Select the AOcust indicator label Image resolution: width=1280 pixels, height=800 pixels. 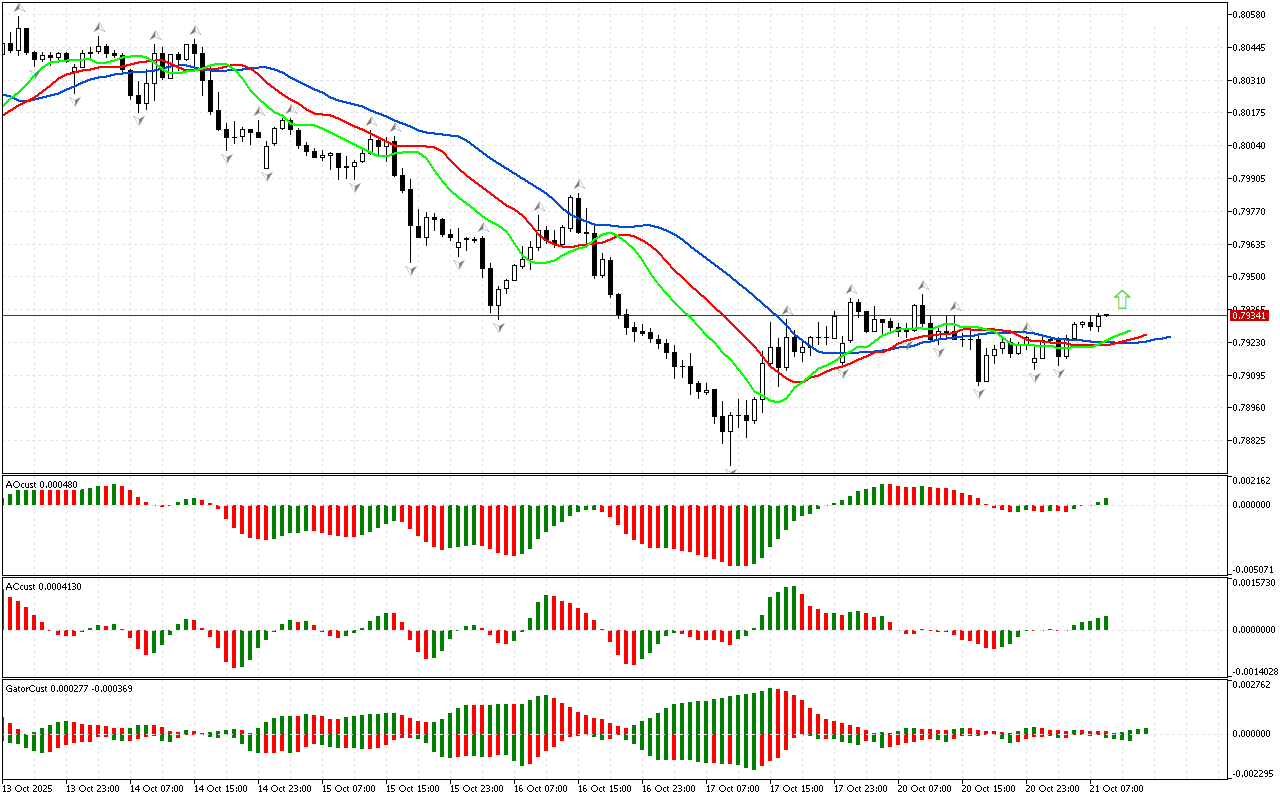point(41,485)
